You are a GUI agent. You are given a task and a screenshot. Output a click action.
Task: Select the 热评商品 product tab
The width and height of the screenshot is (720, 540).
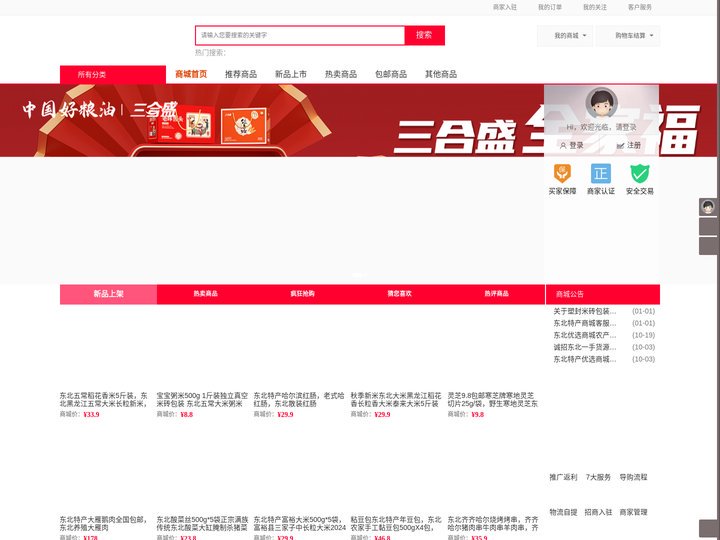point(496,294)
